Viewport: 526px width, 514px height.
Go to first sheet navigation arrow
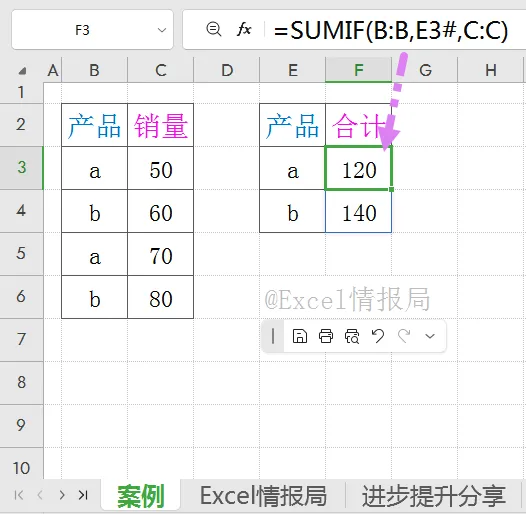[19, 495]
